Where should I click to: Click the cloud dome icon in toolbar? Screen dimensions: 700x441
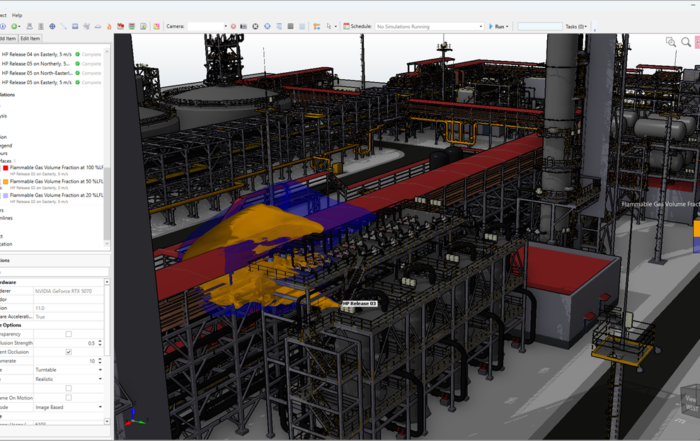coord(98,26)
